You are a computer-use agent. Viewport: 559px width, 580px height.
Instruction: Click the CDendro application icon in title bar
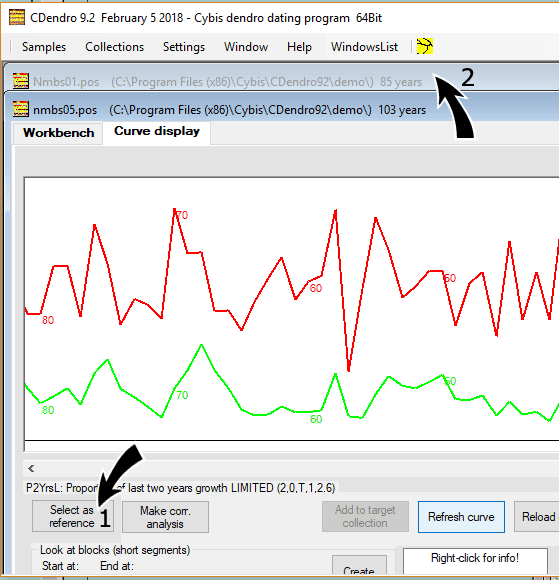click(x=17, y=17)
